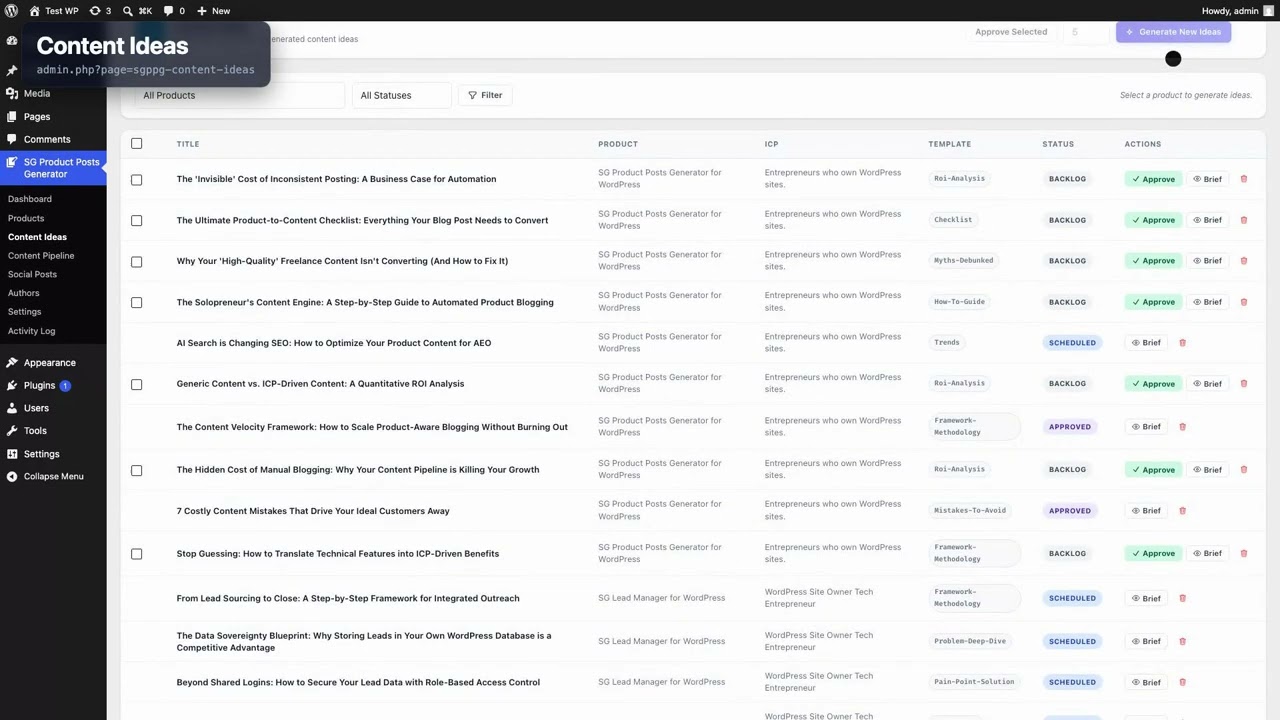1280x720 pixels.
Task: Delete the 'Invisible' Cost of Inconsistent Posting idea
Action: [x=1244, y=179]
